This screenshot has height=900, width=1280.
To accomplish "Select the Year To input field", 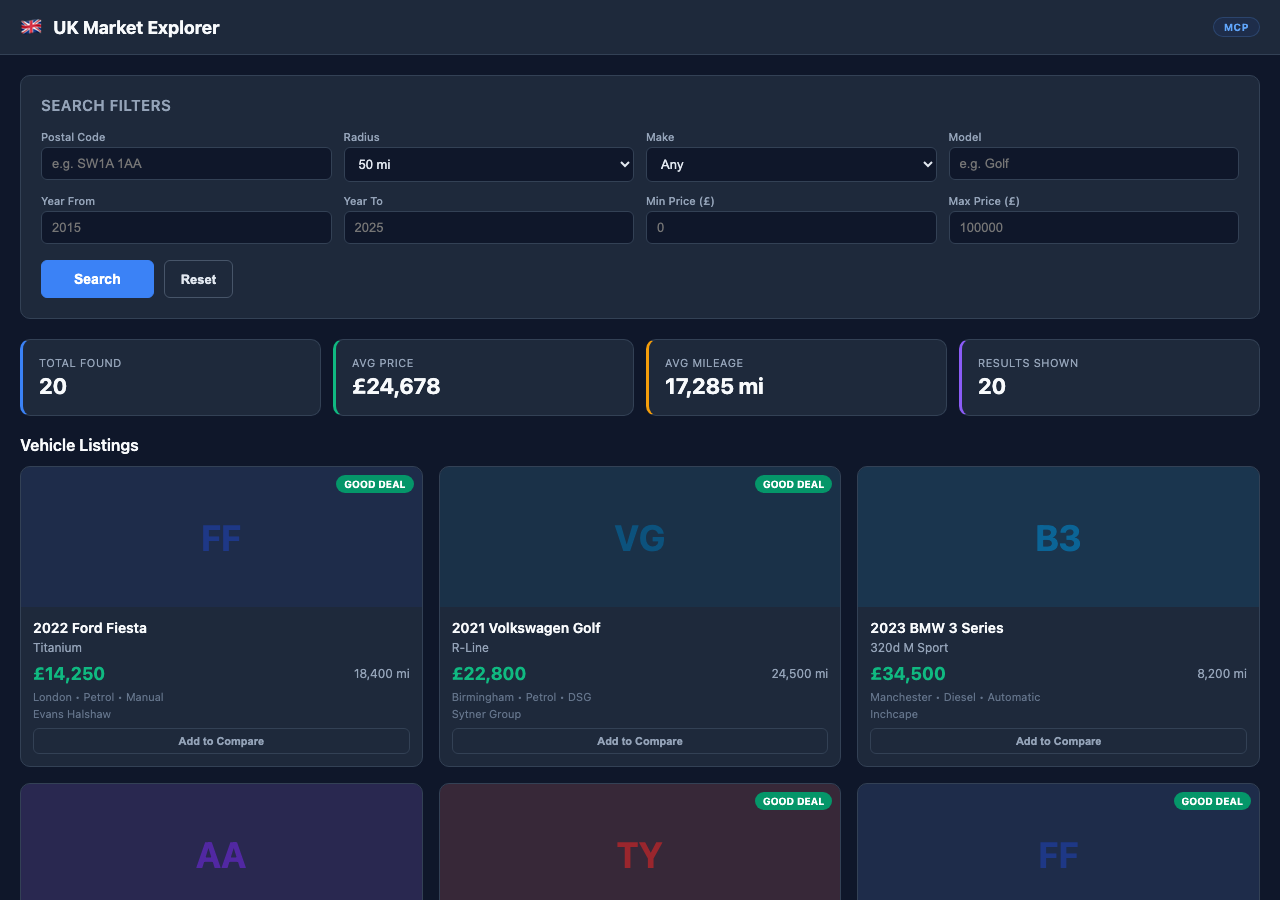I will [488, 227].
